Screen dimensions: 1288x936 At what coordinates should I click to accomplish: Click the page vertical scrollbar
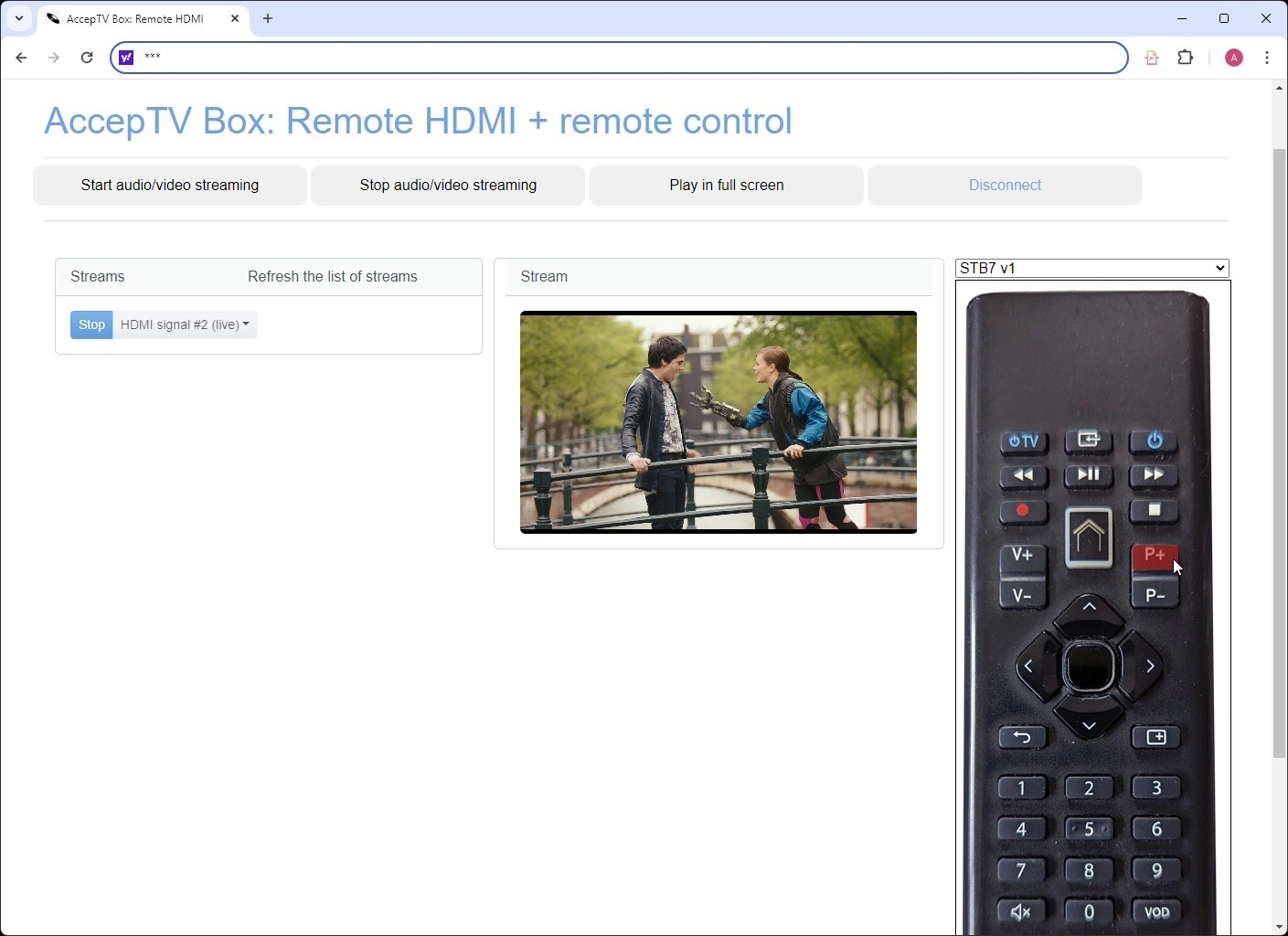click(x=1280, y=452)
